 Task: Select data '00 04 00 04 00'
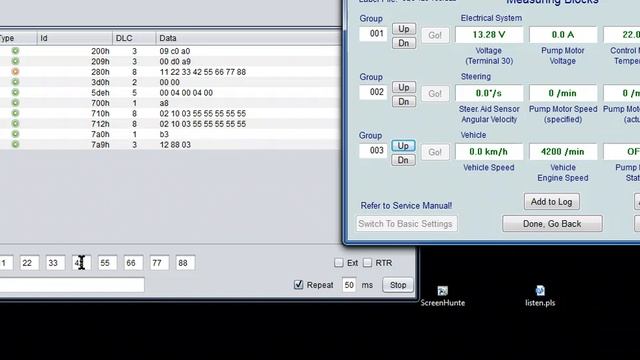click(186, 93)
